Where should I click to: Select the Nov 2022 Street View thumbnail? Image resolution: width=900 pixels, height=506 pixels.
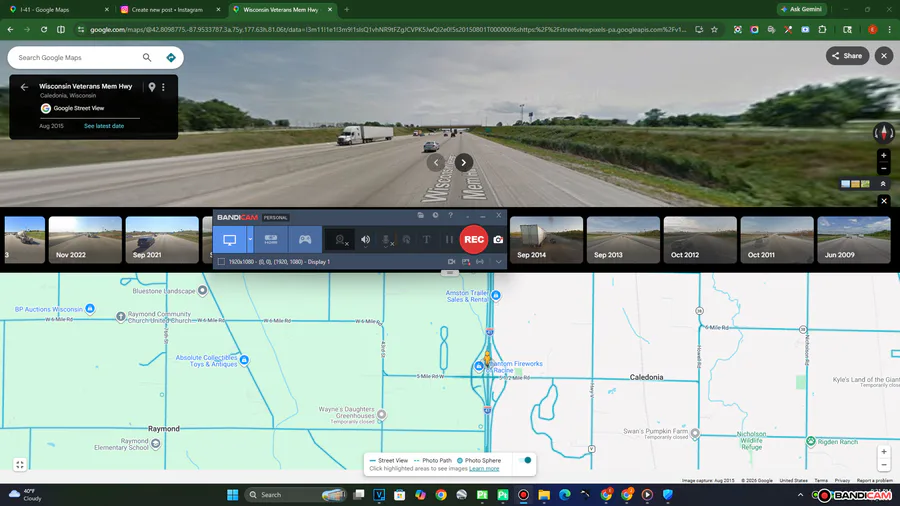point(85,240)
